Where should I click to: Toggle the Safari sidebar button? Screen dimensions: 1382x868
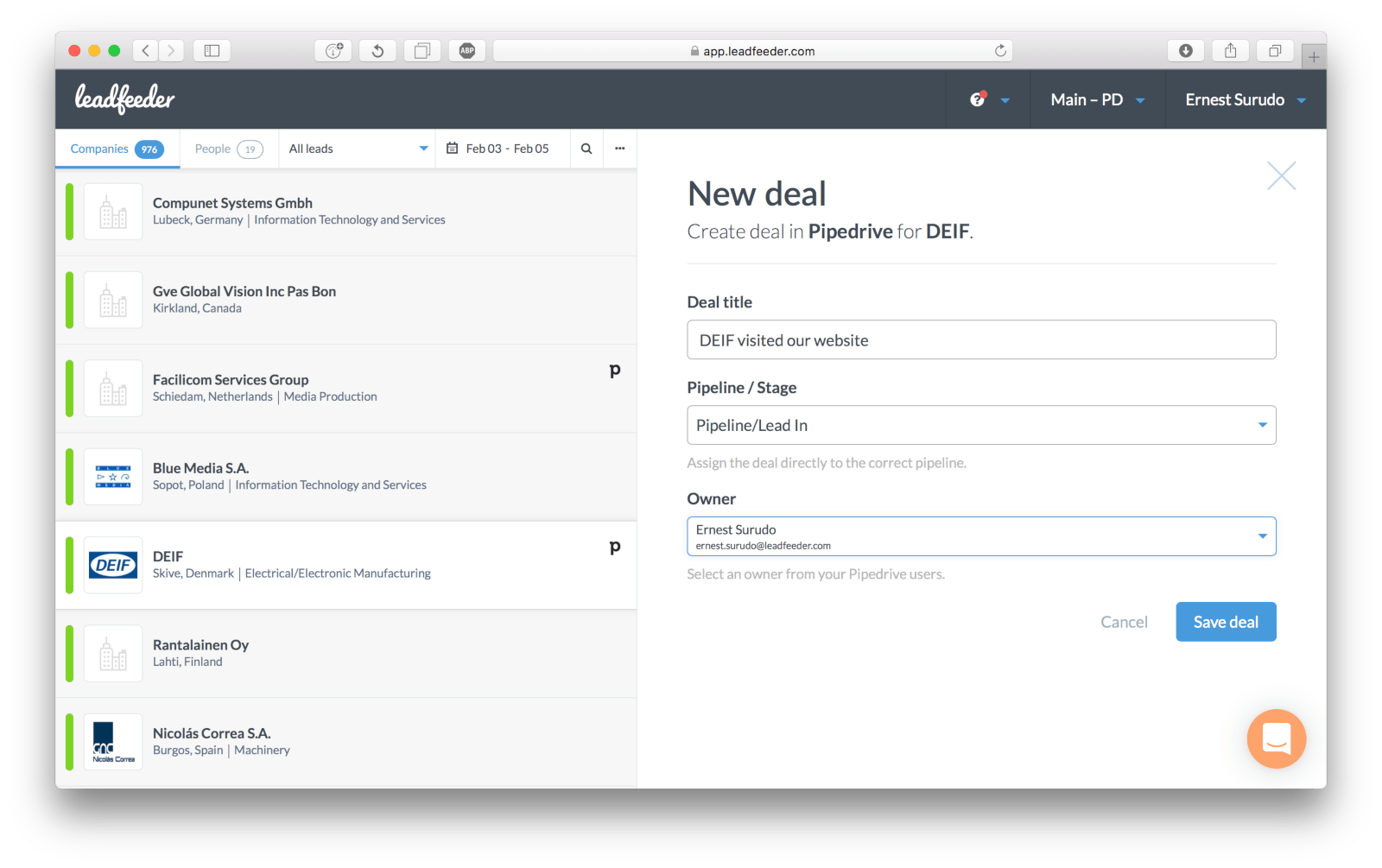212,51
